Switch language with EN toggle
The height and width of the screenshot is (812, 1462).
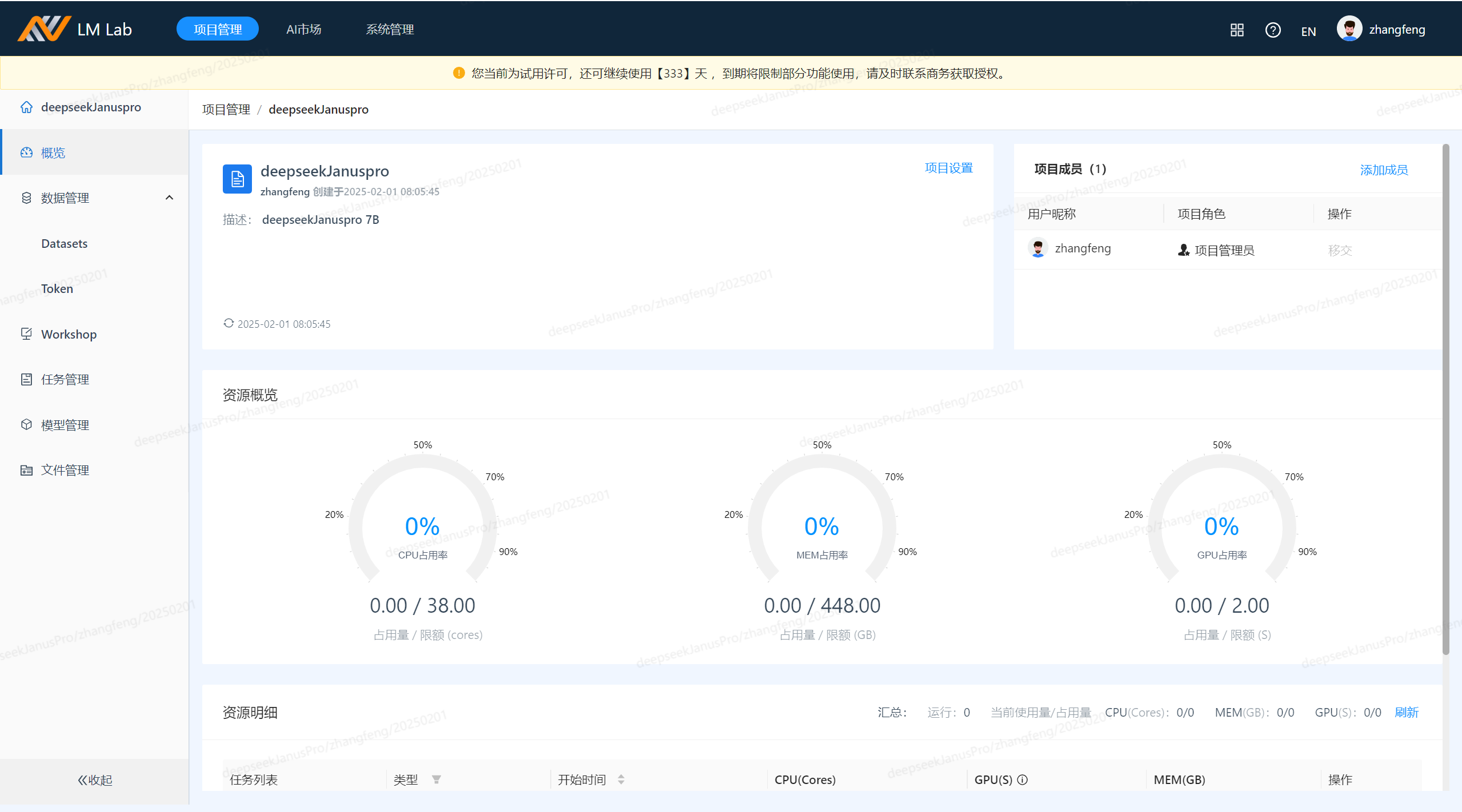click(1308, 31)
